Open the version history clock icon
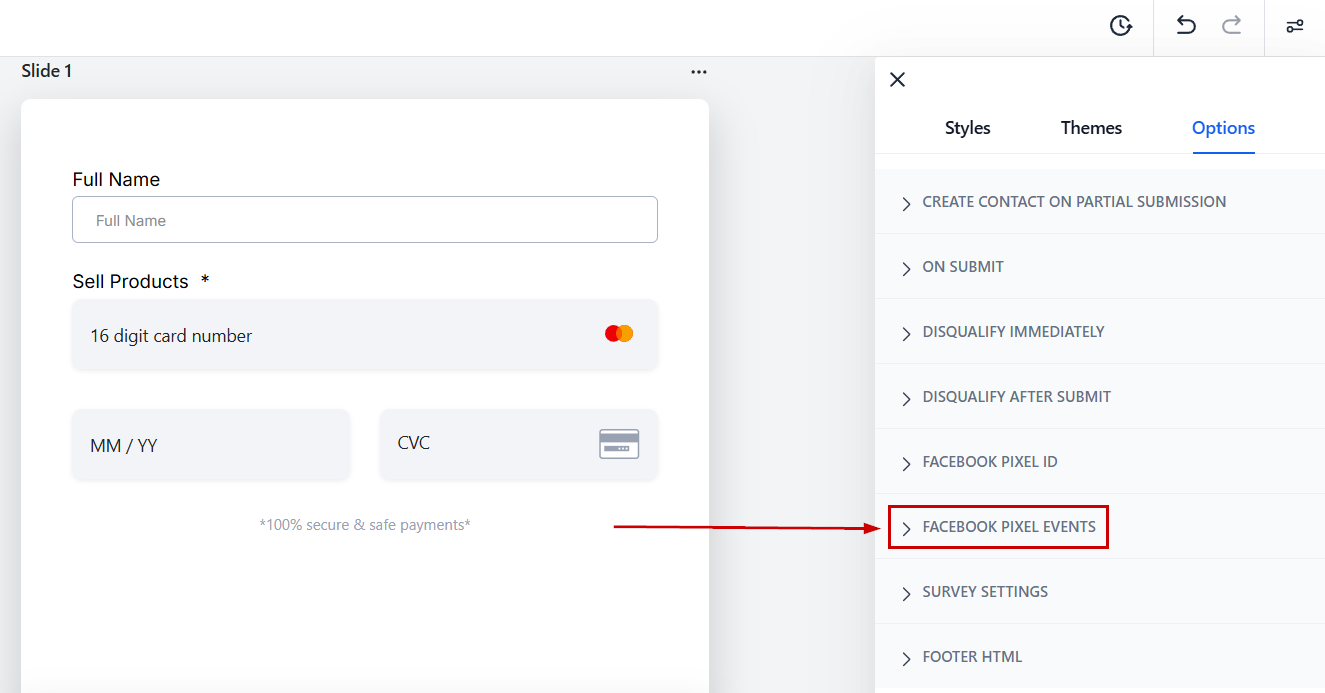 pos(1121,26)
